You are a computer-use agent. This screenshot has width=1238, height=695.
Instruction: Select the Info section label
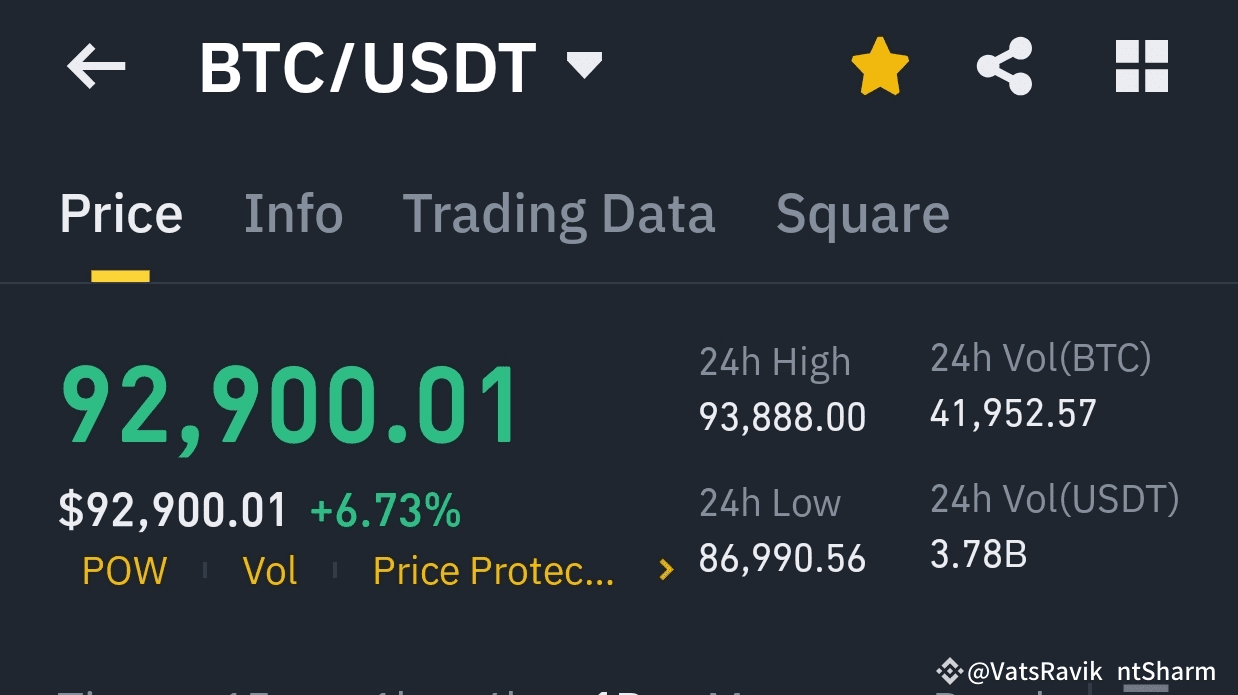(293, 213)
